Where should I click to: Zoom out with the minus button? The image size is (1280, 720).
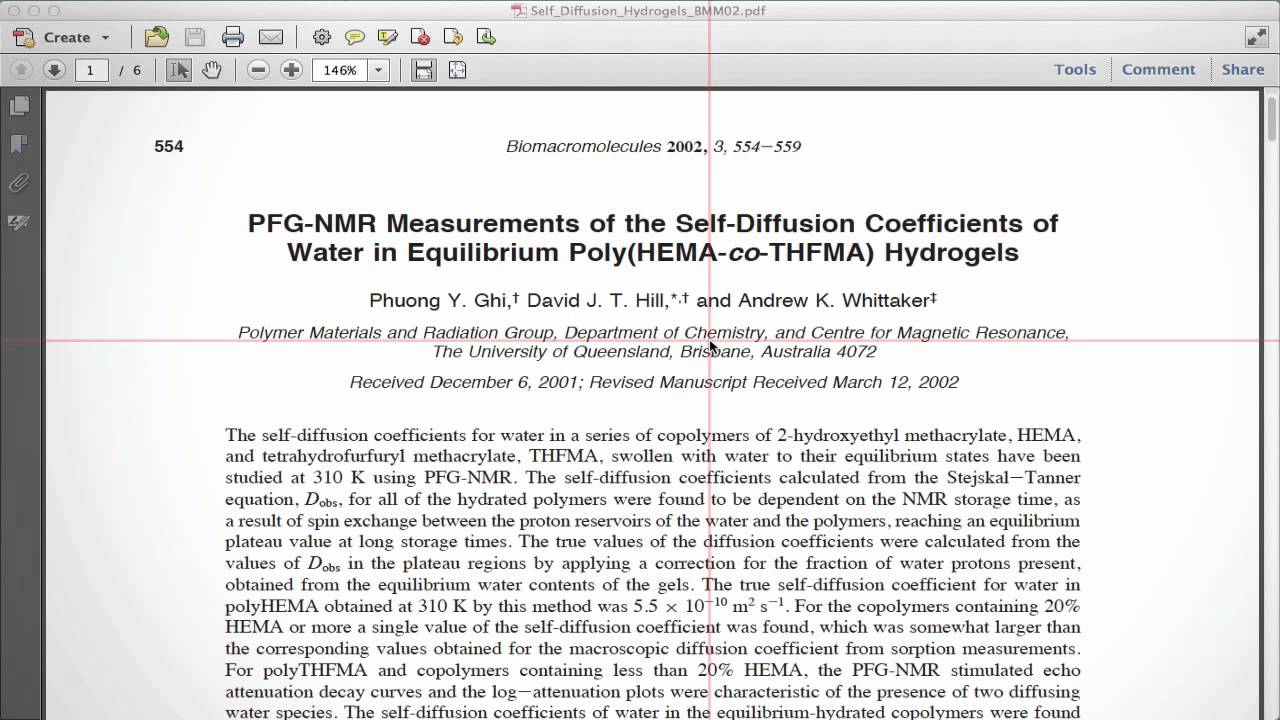[258, 70]
